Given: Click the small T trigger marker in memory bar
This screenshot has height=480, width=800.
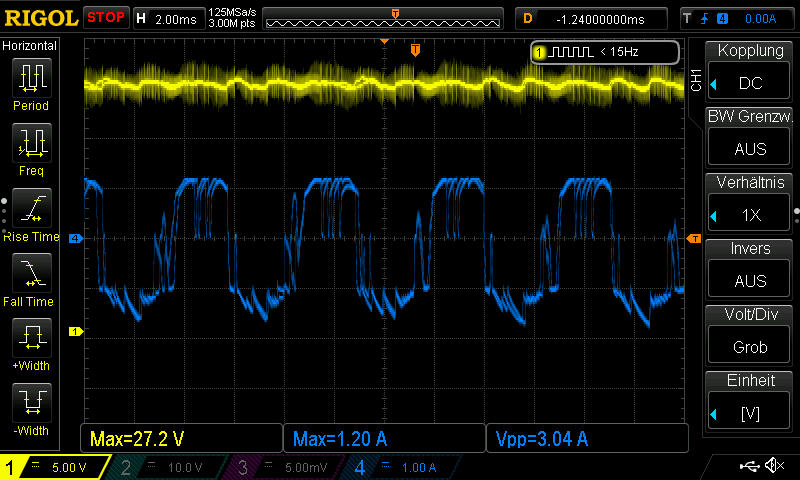Looking at the screenshot, I should click(x=395, y=13).
